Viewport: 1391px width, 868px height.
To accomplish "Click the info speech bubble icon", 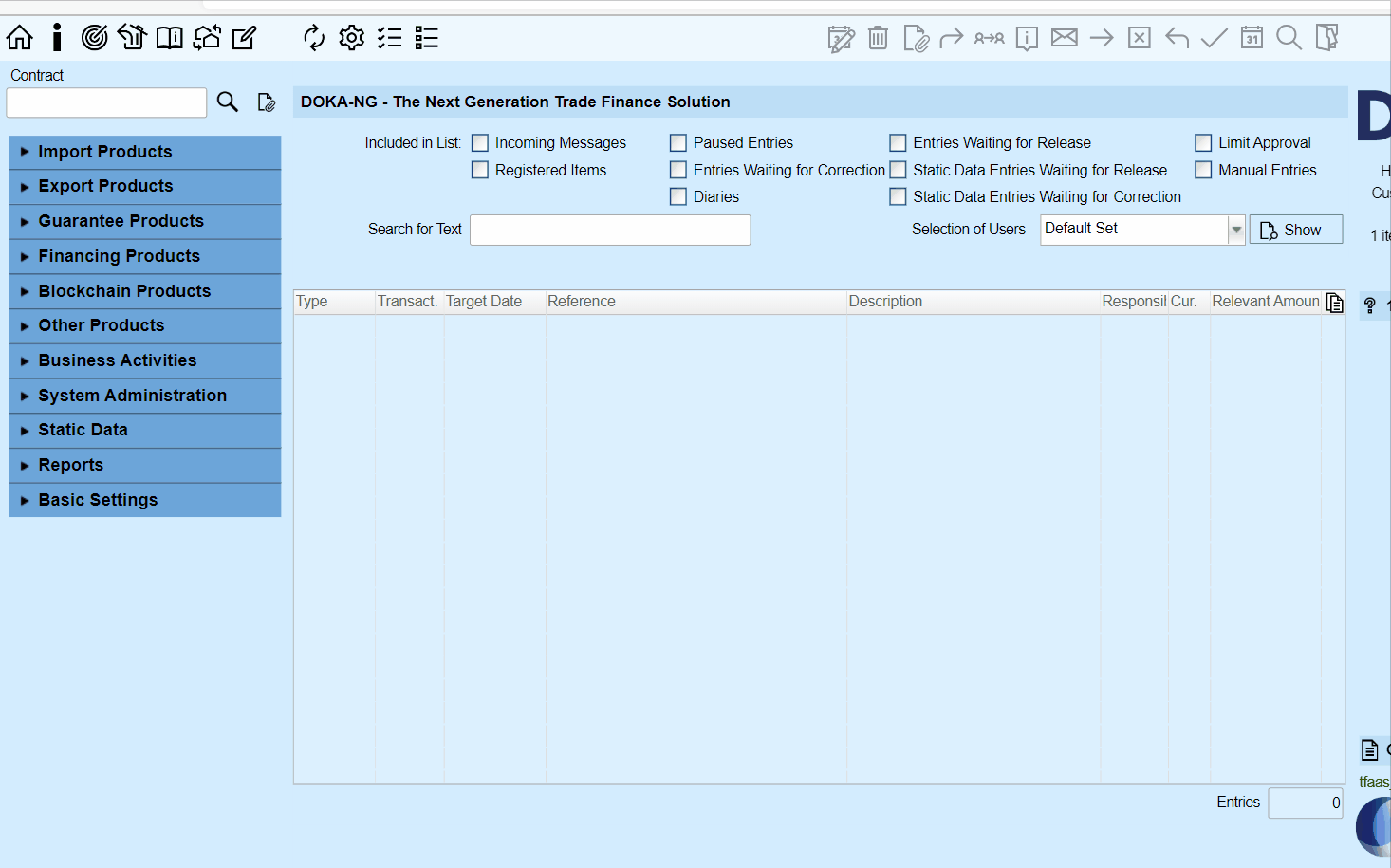I will click(1027, 38).
